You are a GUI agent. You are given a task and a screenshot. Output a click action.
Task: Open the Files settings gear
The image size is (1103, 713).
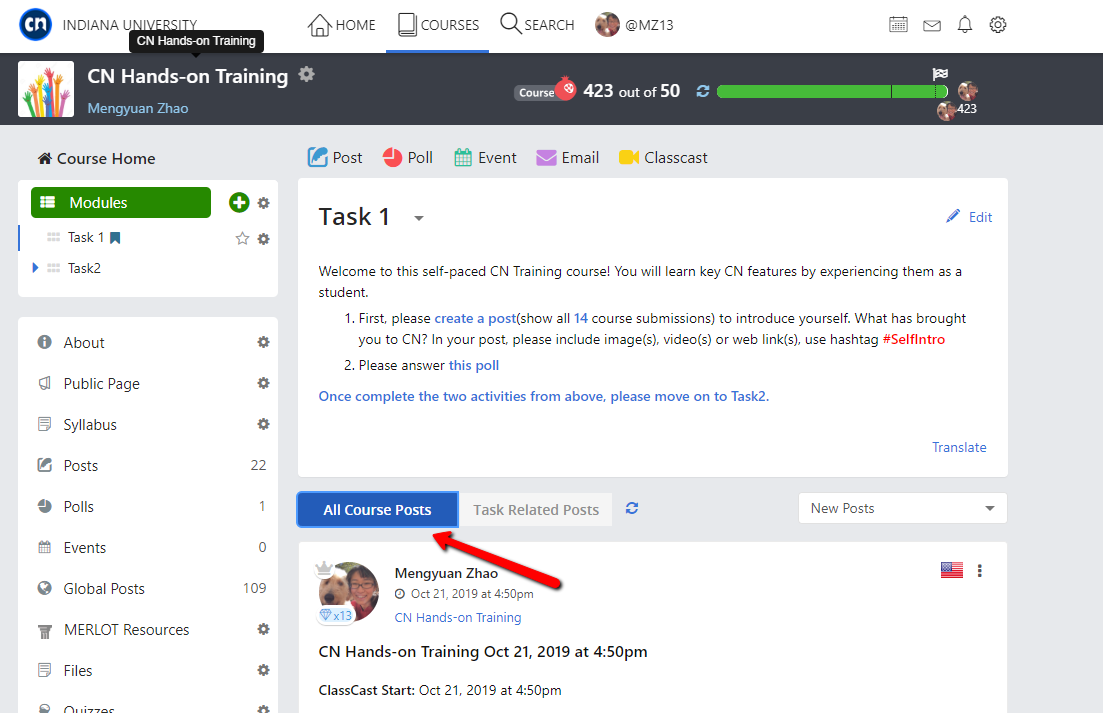[x=264, y=670]
